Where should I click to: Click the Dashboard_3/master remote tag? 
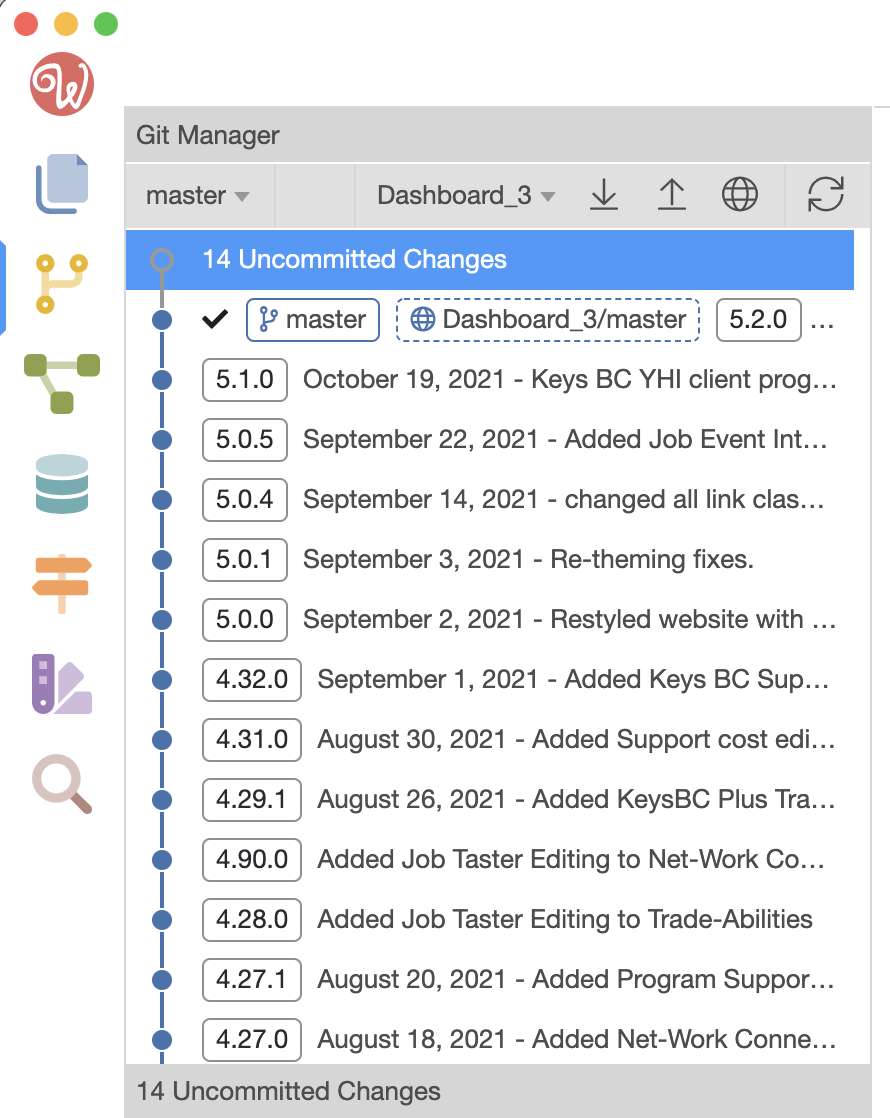tap(548, 319)
